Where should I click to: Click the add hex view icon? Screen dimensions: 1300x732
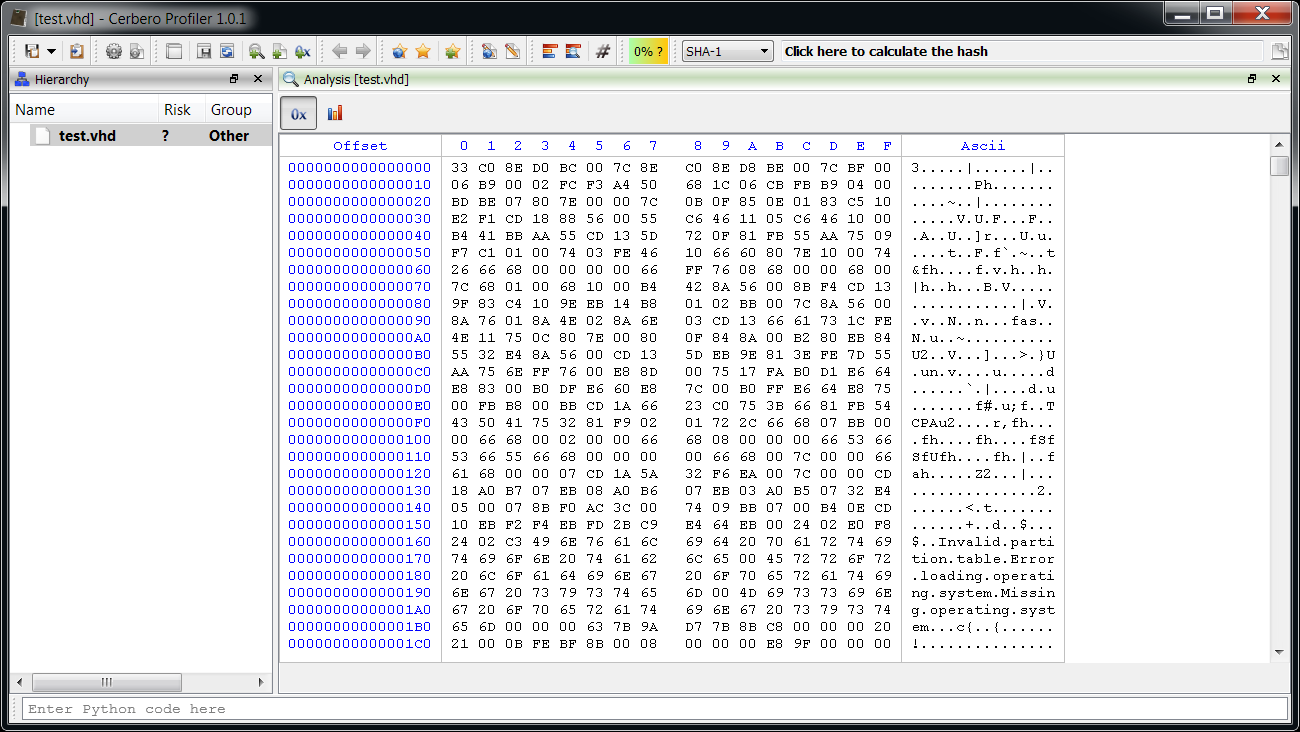pos(302,51)
